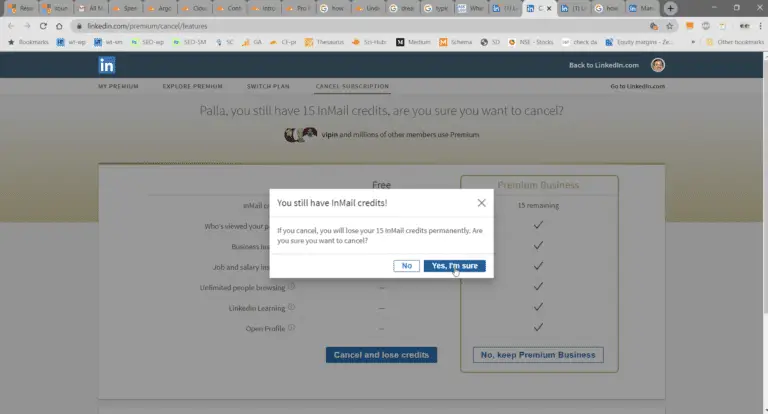Click the info icon beside LinkedIn Learning
The height and width of the screenshot is (414, 768).
(291, 307)
